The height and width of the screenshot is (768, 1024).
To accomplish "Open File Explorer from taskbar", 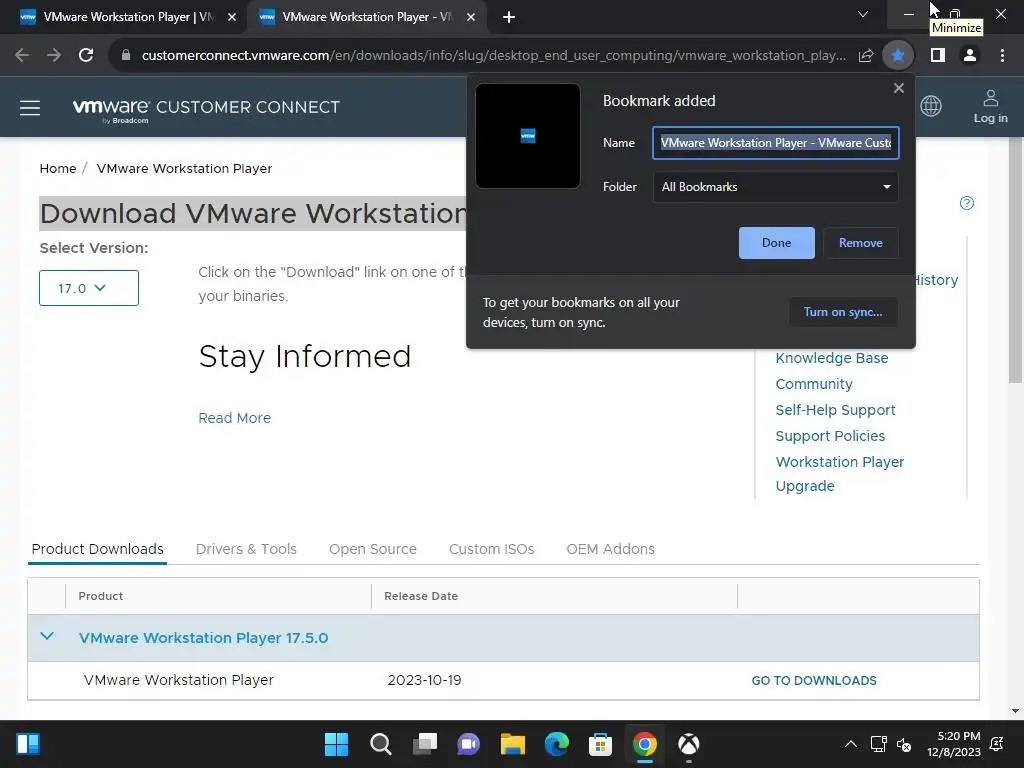I will pyautogui.click(x=513, y=744).
